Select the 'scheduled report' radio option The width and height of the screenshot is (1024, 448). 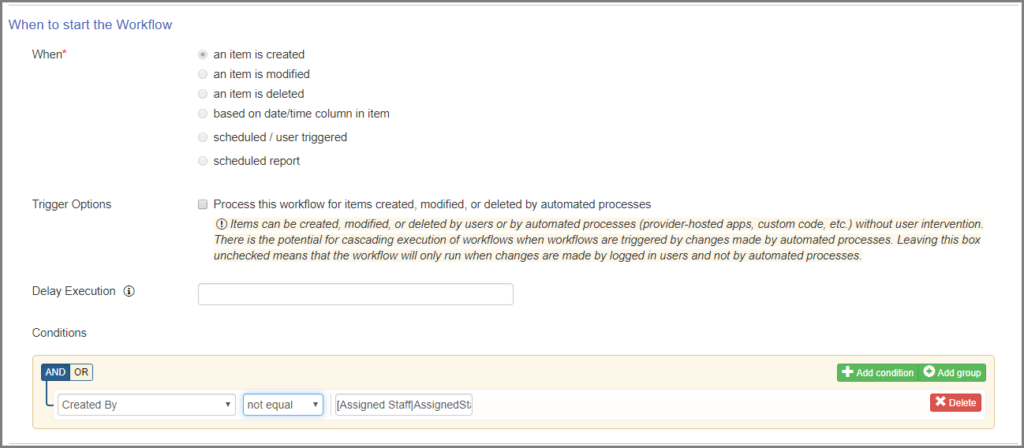point(203,160)
